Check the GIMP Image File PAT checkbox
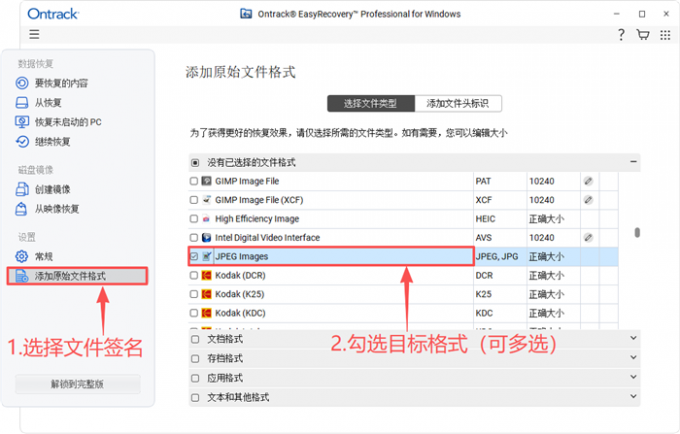The height and width of the screenshot is (434, 680). click(194, 181)
